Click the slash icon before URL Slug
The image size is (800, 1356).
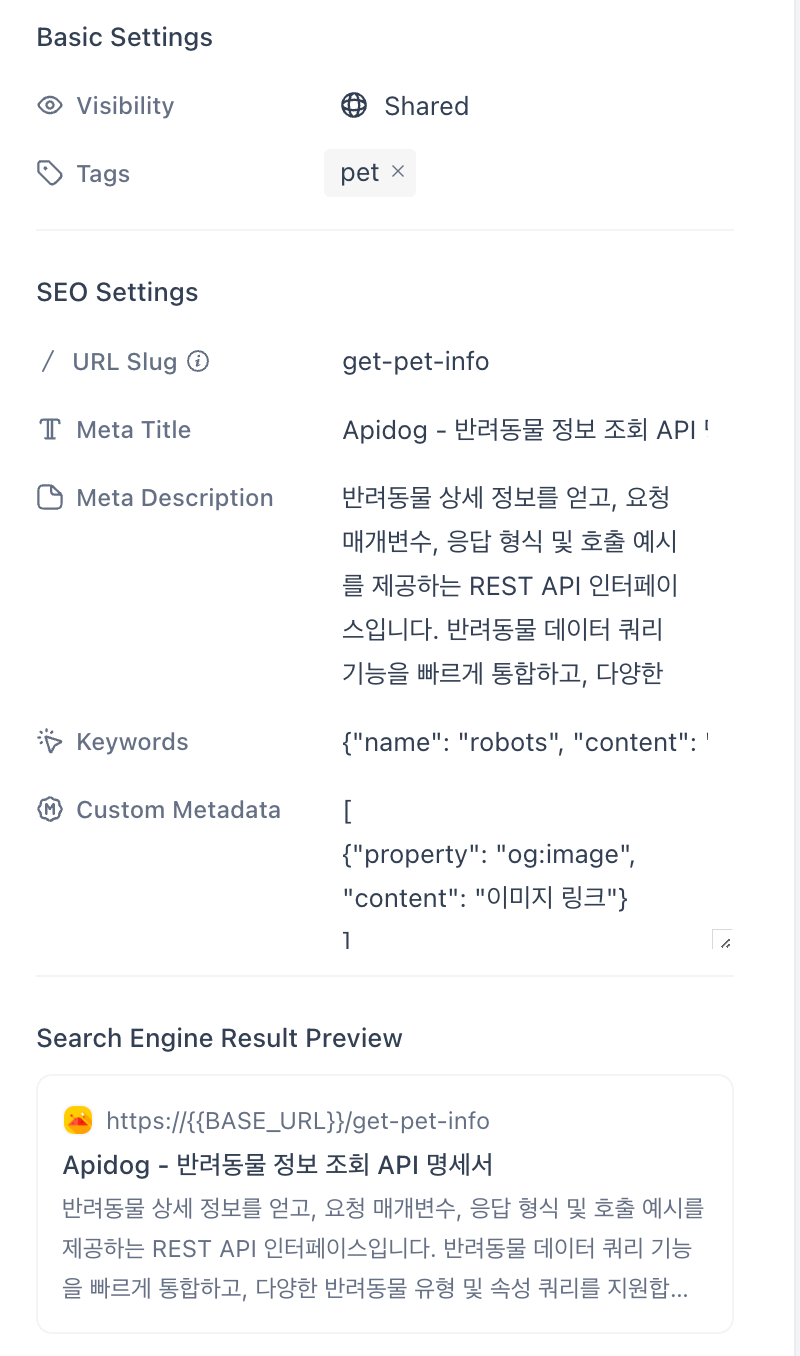pyautogui.click(x=48, y=362)
